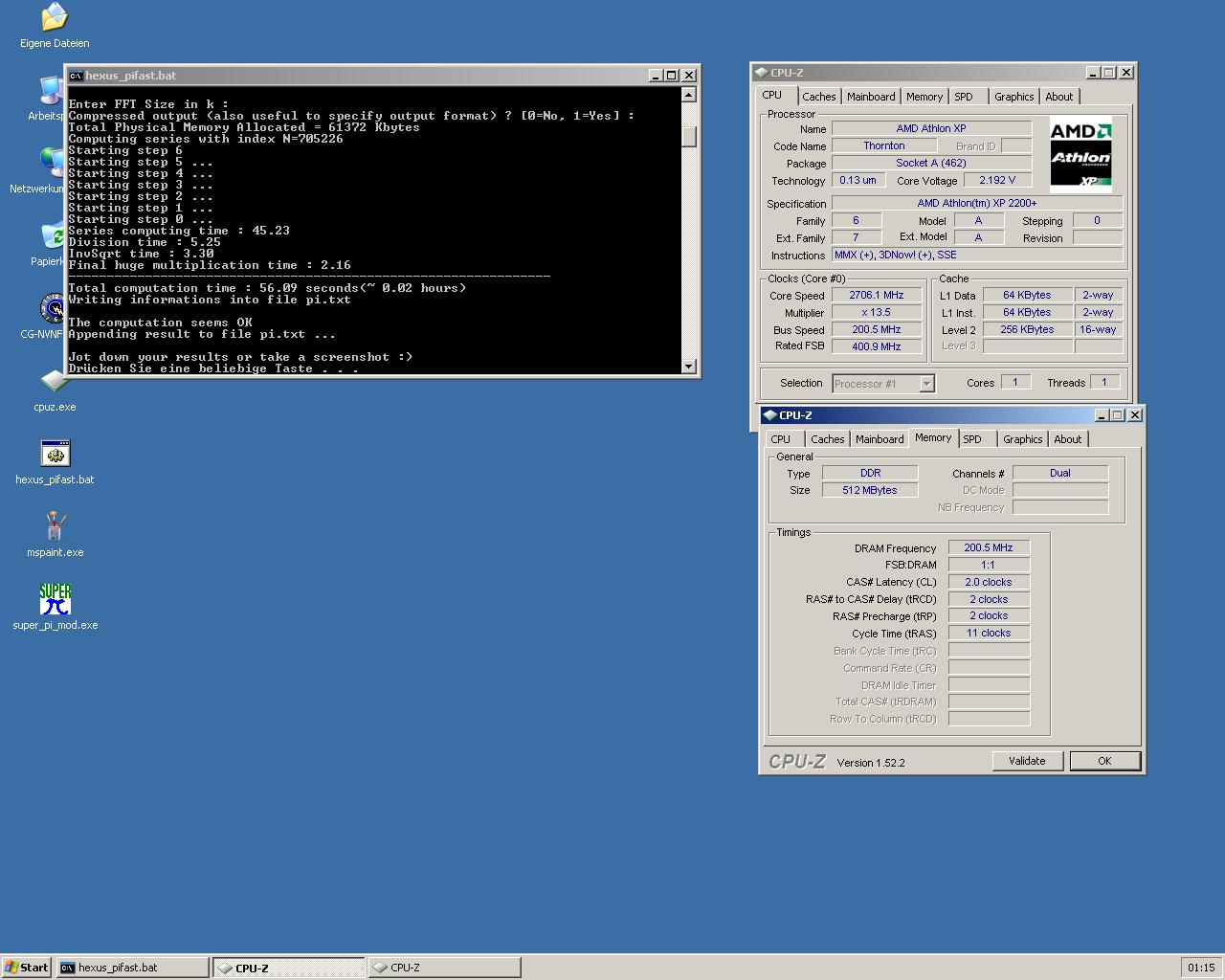Open Caches tab in upper CPU-Z window

[x=819, y=97]
